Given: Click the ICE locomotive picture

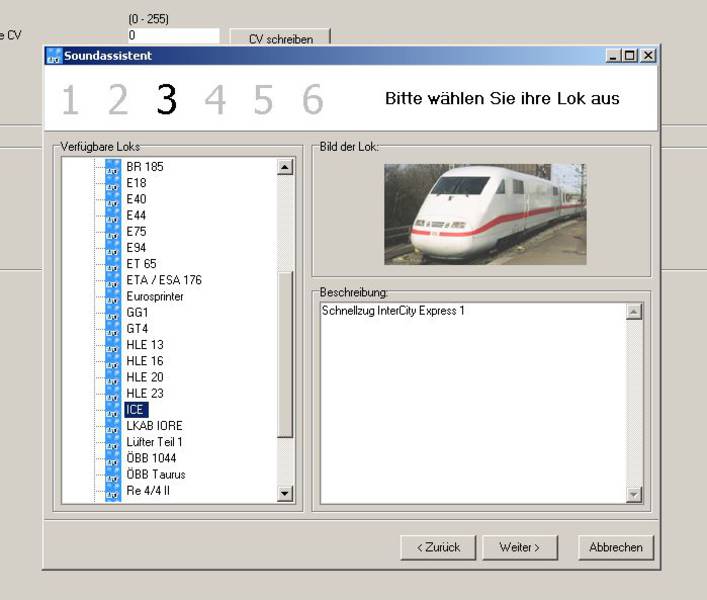Looking at the screenshot, I should (x=485, y=215).
